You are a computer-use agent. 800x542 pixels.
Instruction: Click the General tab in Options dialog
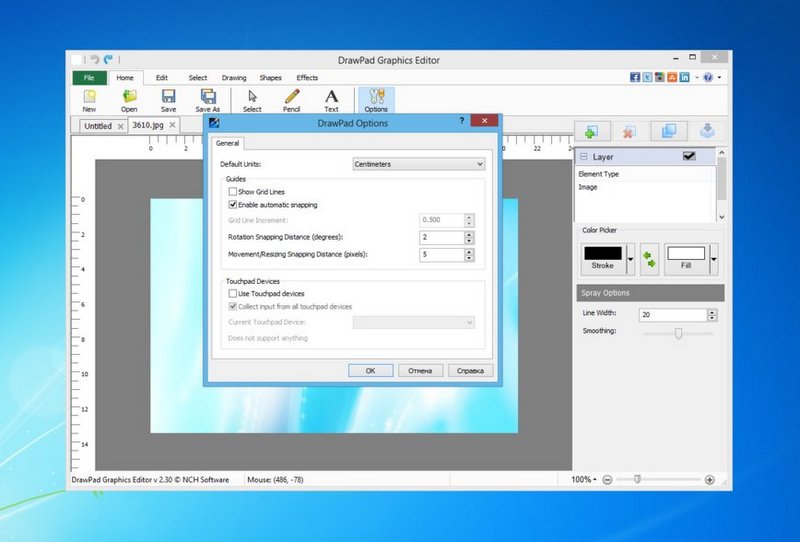click(x=228, y=143)
